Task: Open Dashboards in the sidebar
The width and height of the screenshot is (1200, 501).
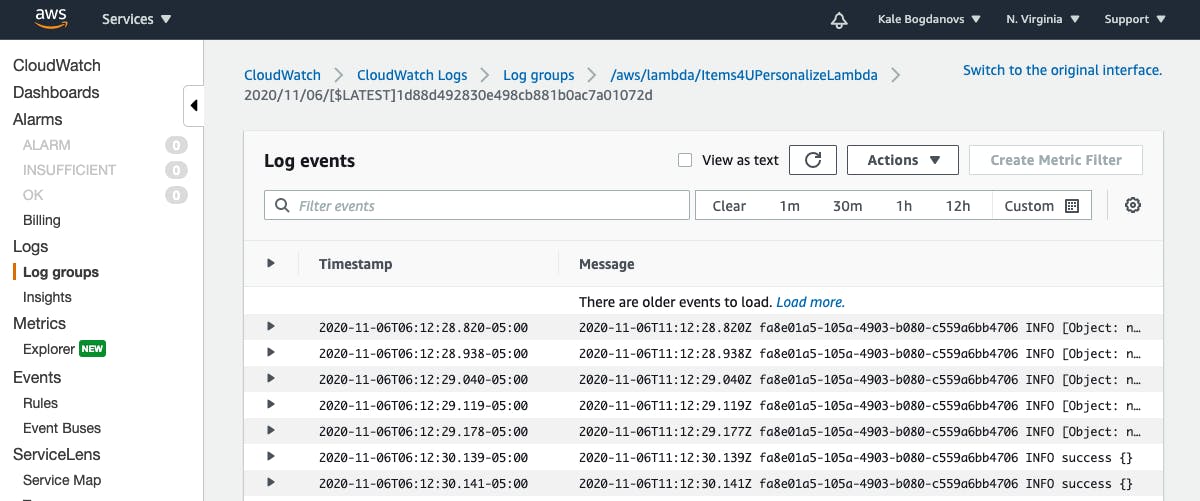Action: tap(56, 93)
